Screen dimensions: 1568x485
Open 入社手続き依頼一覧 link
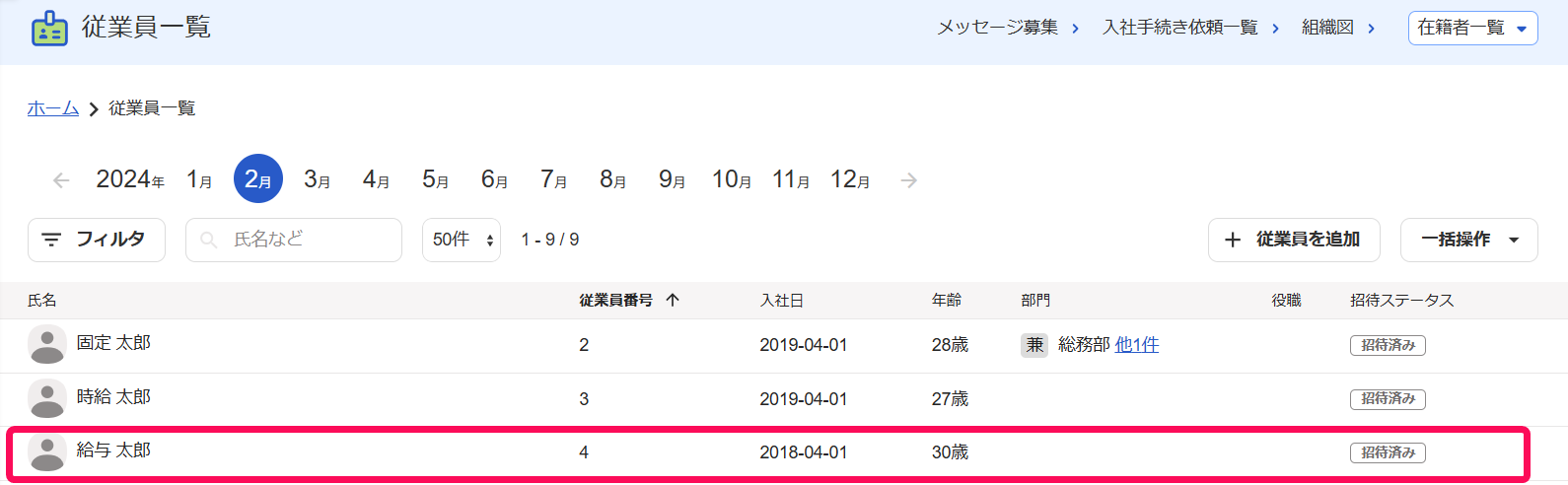(1190, 28)
